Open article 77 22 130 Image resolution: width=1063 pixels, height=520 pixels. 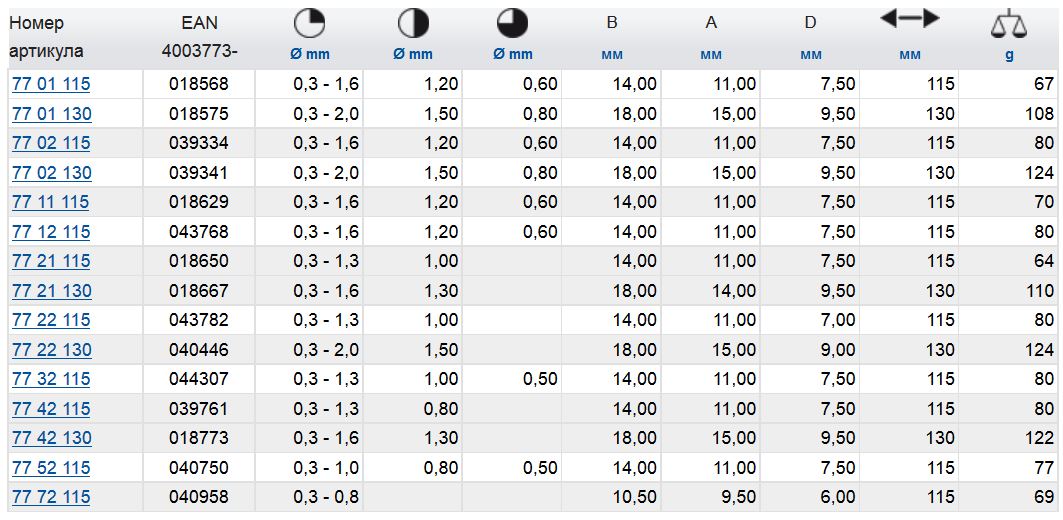(x=50, y=350)
